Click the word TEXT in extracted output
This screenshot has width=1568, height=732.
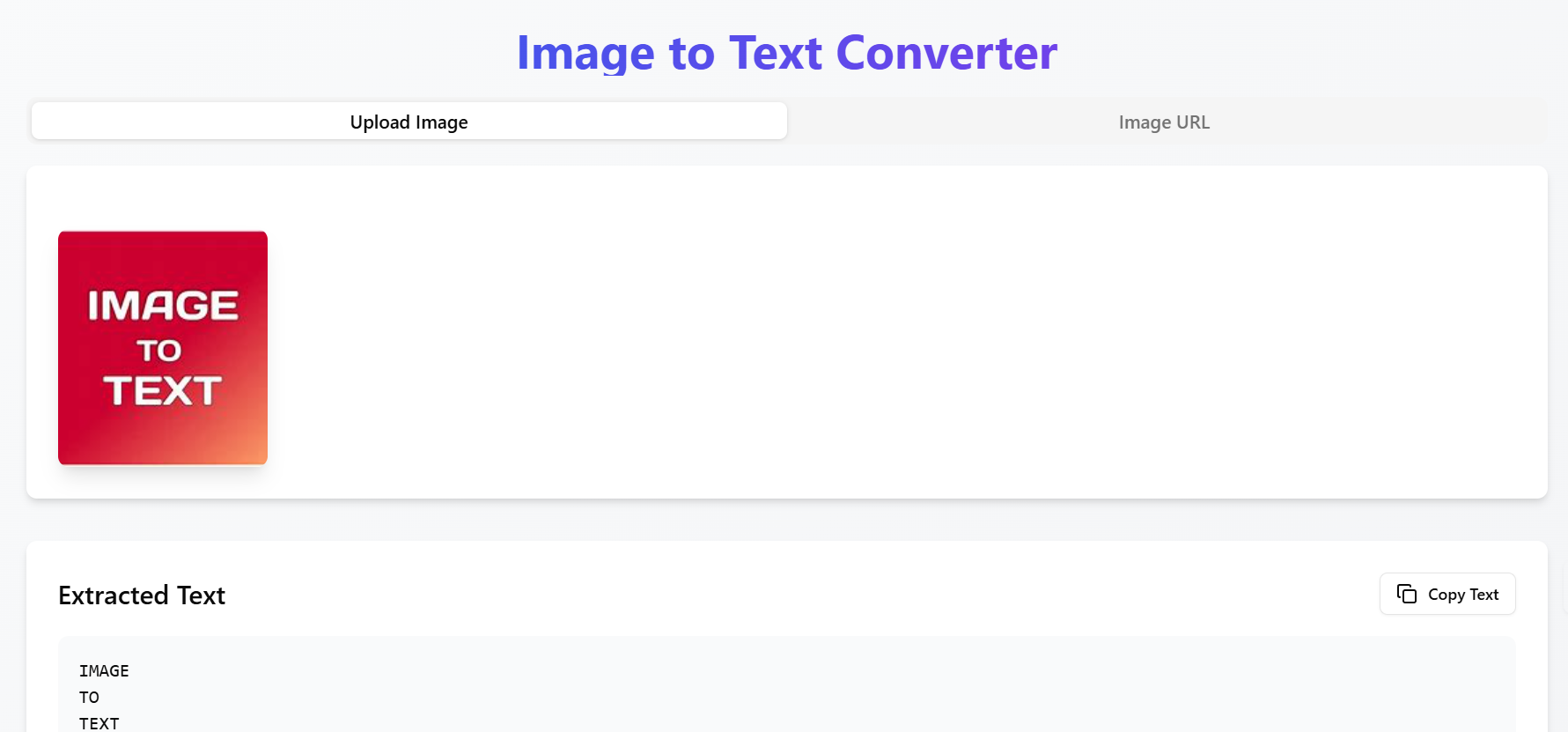point(99,723)
